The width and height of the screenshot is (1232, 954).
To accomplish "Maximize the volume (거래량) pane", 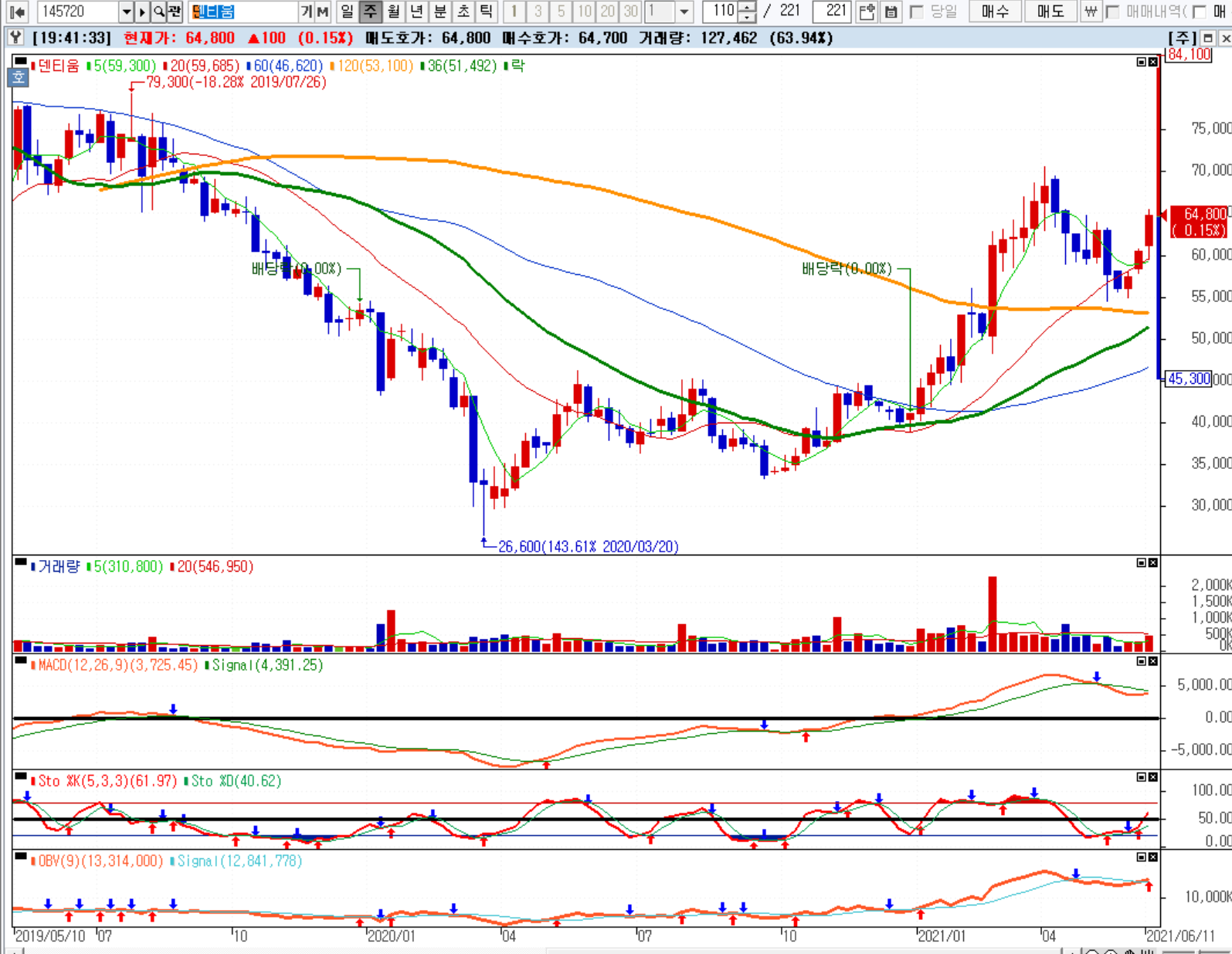I will tap(1142, 562).
